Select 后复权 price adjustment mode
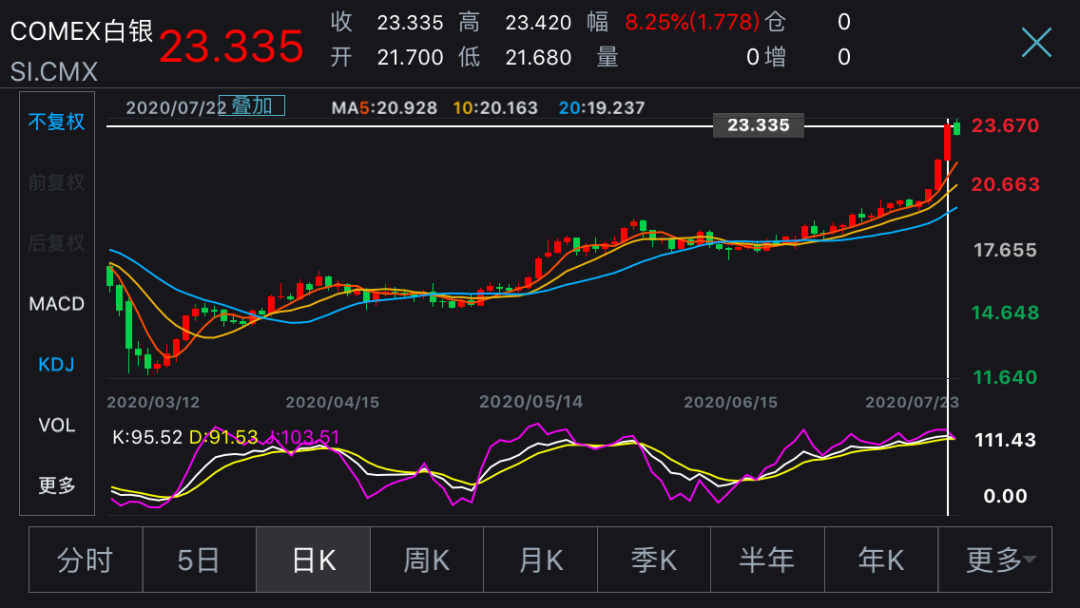 pos(56,243)
